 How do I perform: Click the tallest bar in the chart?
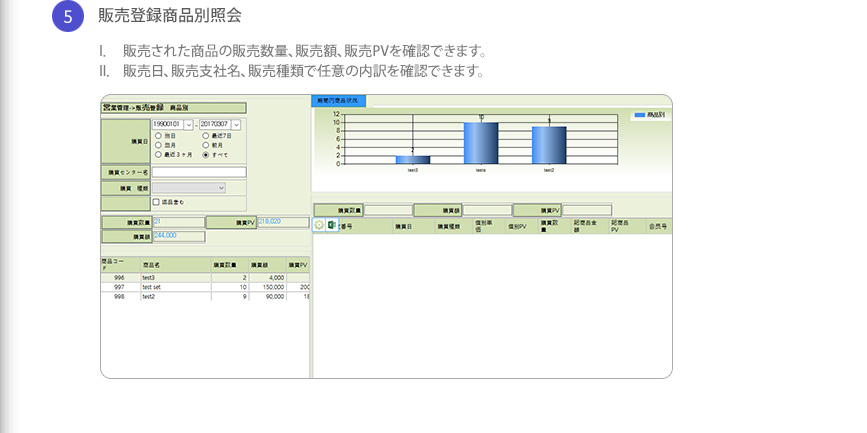[480, 142]
